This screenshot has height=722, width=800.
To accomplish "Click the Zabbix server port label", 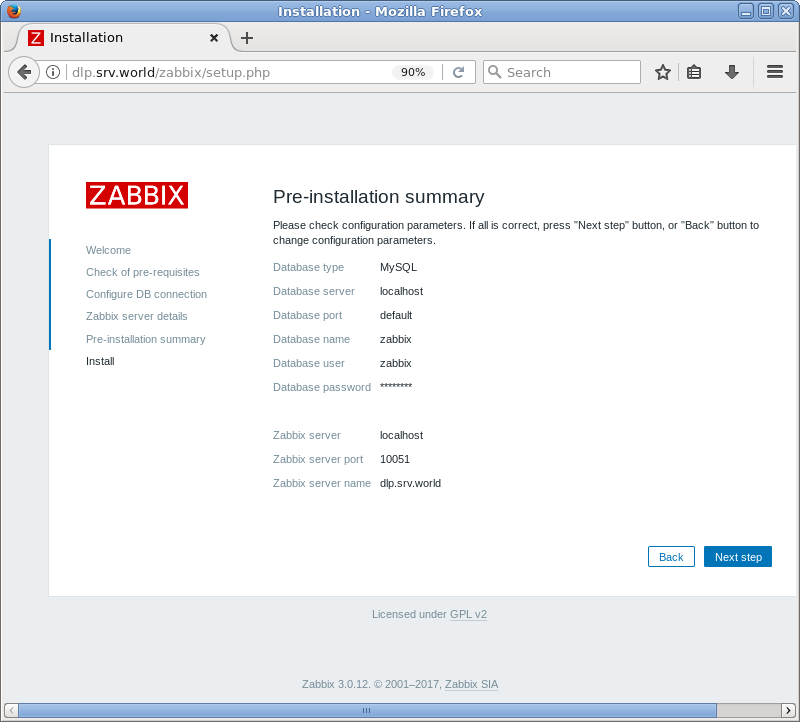I will (318, 459).
